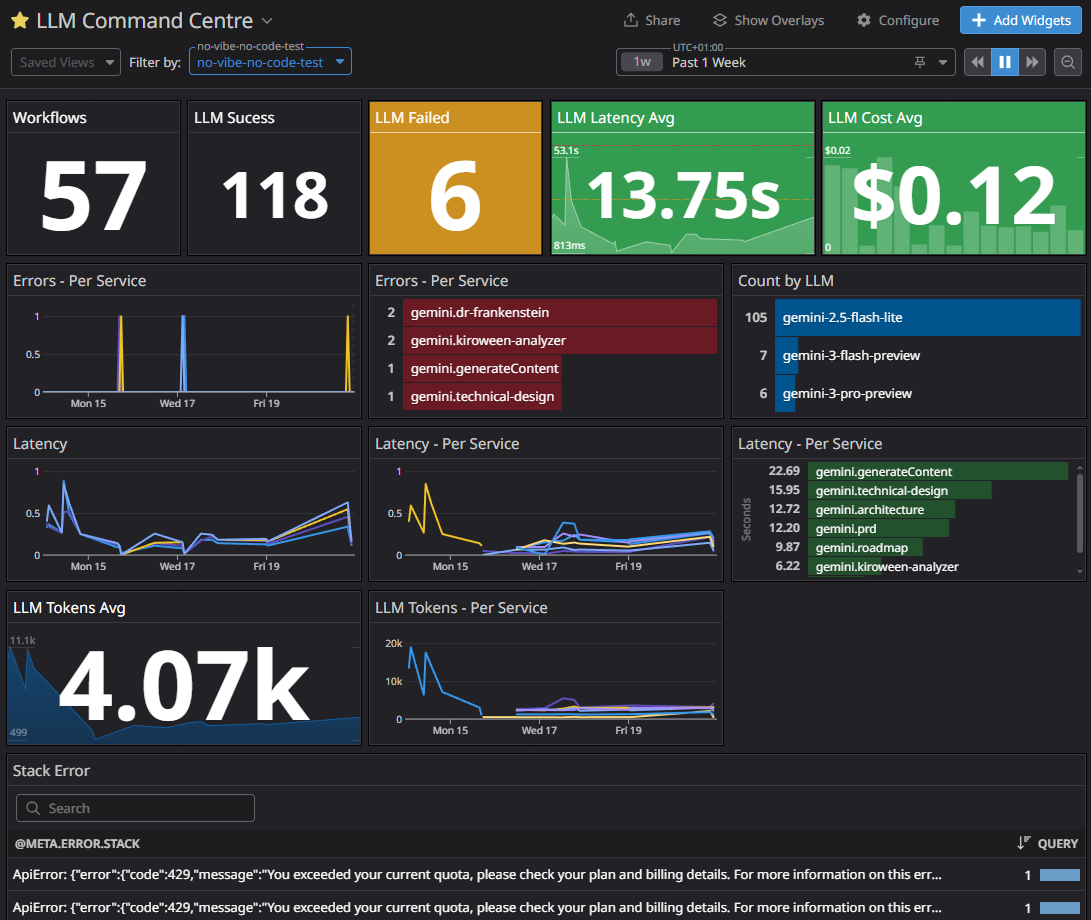The width and height of the screenshot is (1091, 920).
Task: Step the time range backward
Action: (x=978, y=62)
